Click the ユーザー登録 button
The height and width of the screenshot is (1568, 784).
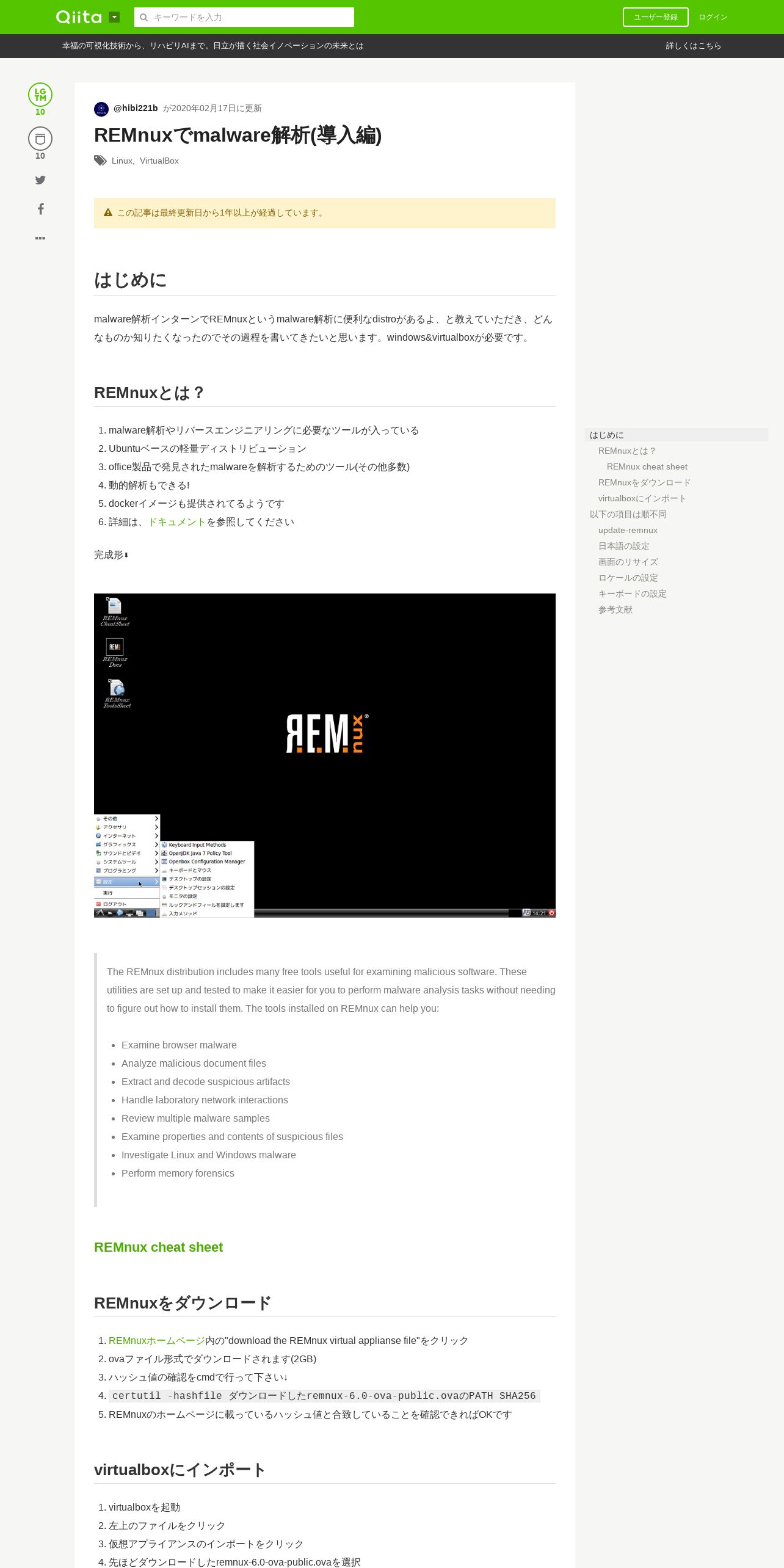pyautogui.click(x=655, y=17)
